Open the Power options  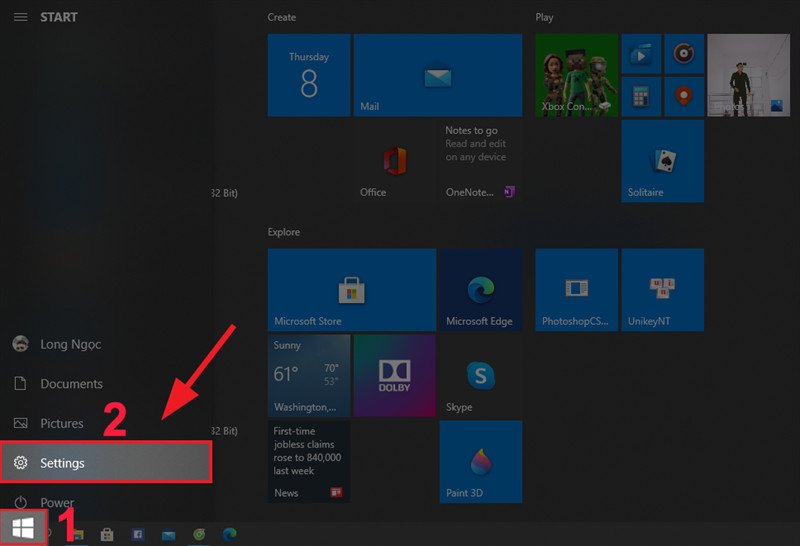coord(56,502)
